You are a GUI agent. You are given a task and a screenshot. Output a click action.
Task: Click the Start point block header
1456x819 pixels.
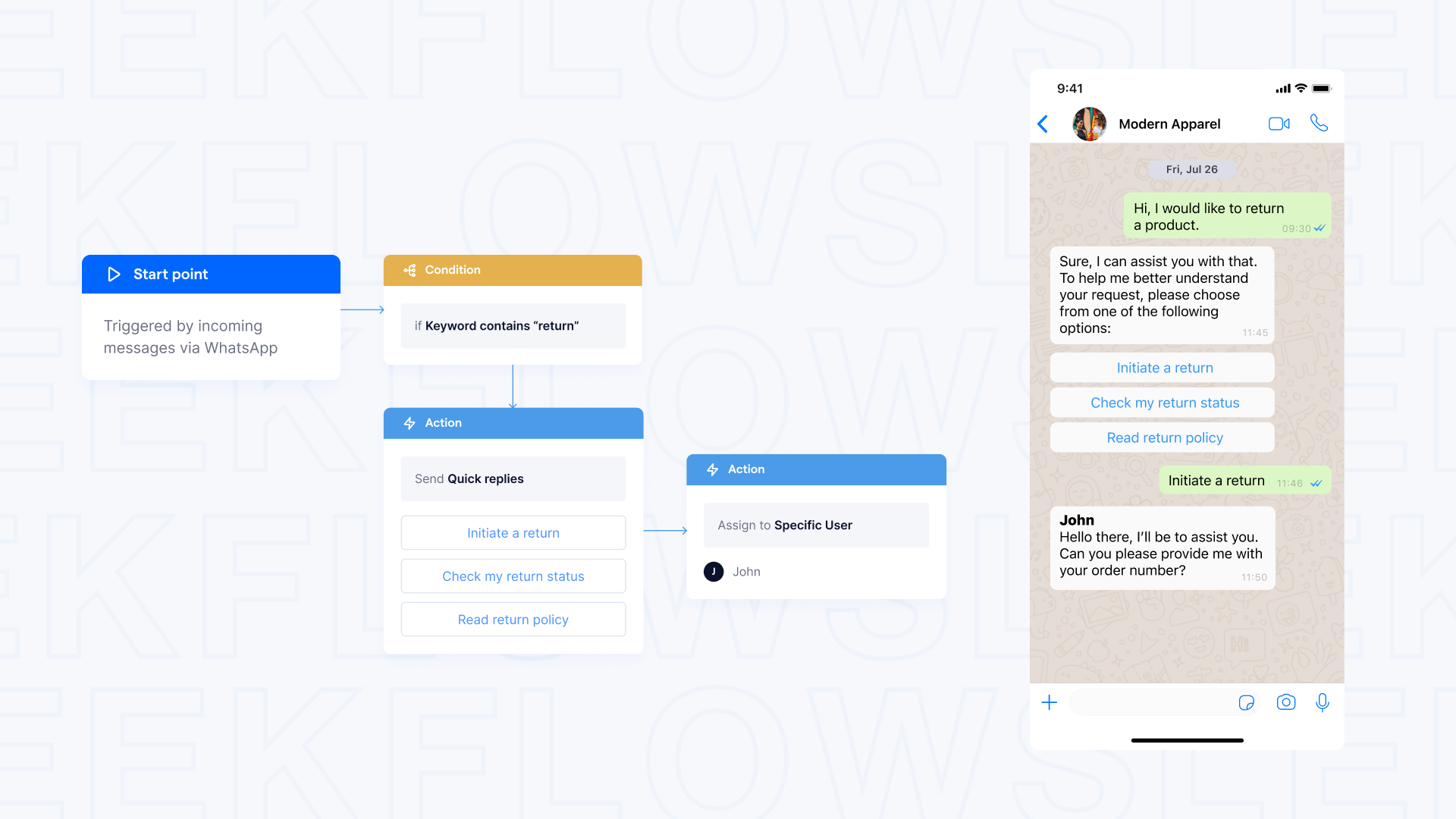[x=210, y=273]
